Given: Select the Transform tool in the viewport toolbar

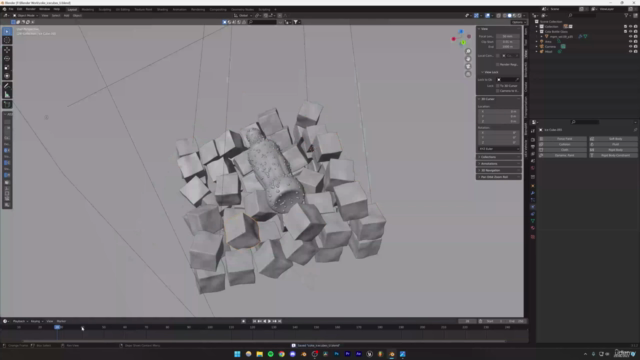Looking at the screenshot, I should [x=7, y=76].
